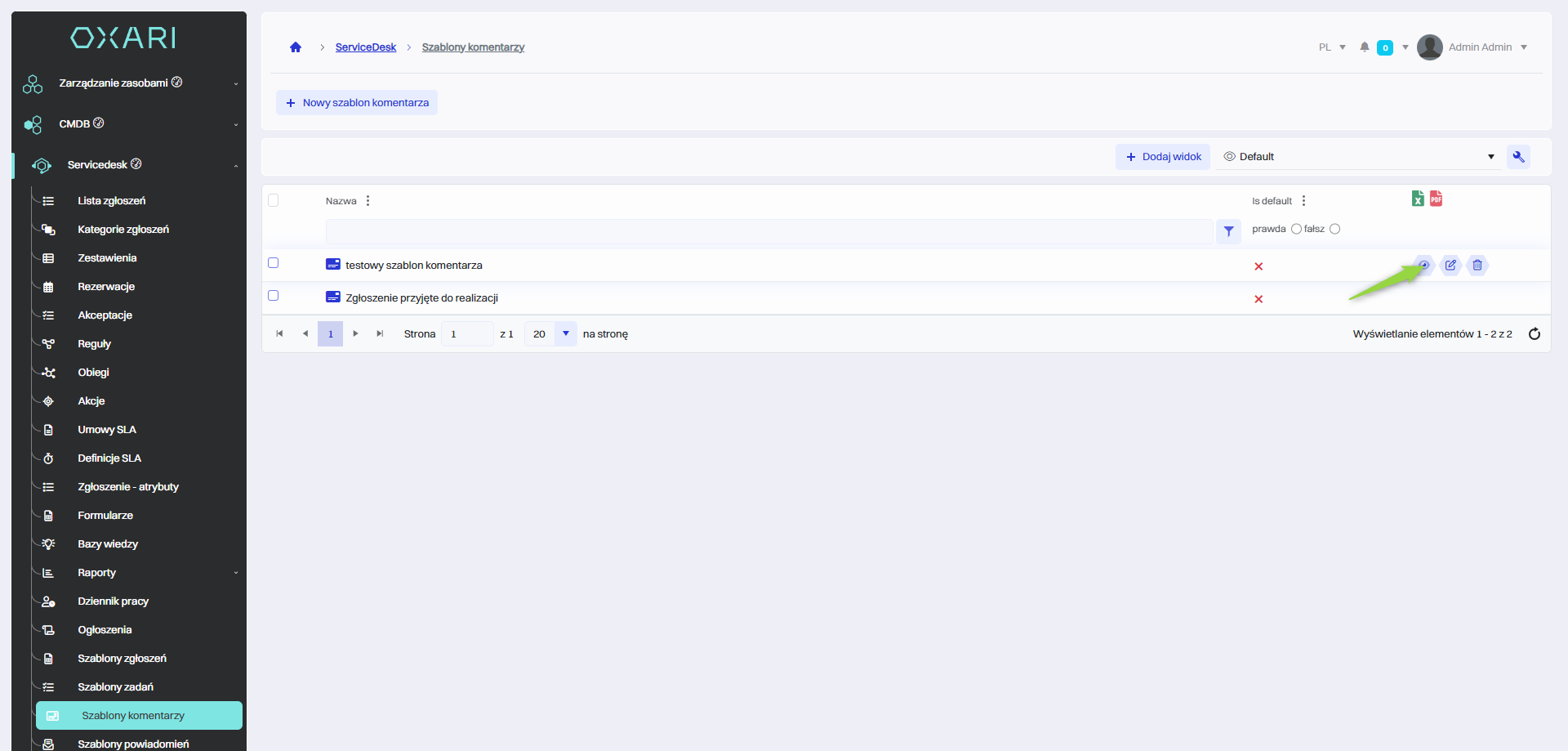
Task: Open view settings wrench icon
Action: coord(1518,157)
